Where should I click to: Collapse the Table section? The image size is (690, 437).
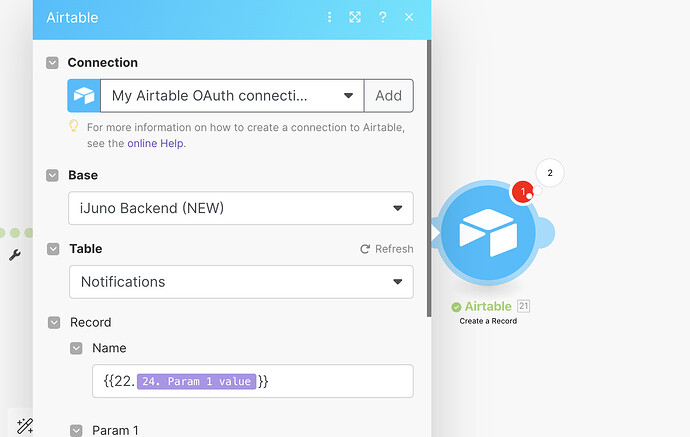pos(53,249)
